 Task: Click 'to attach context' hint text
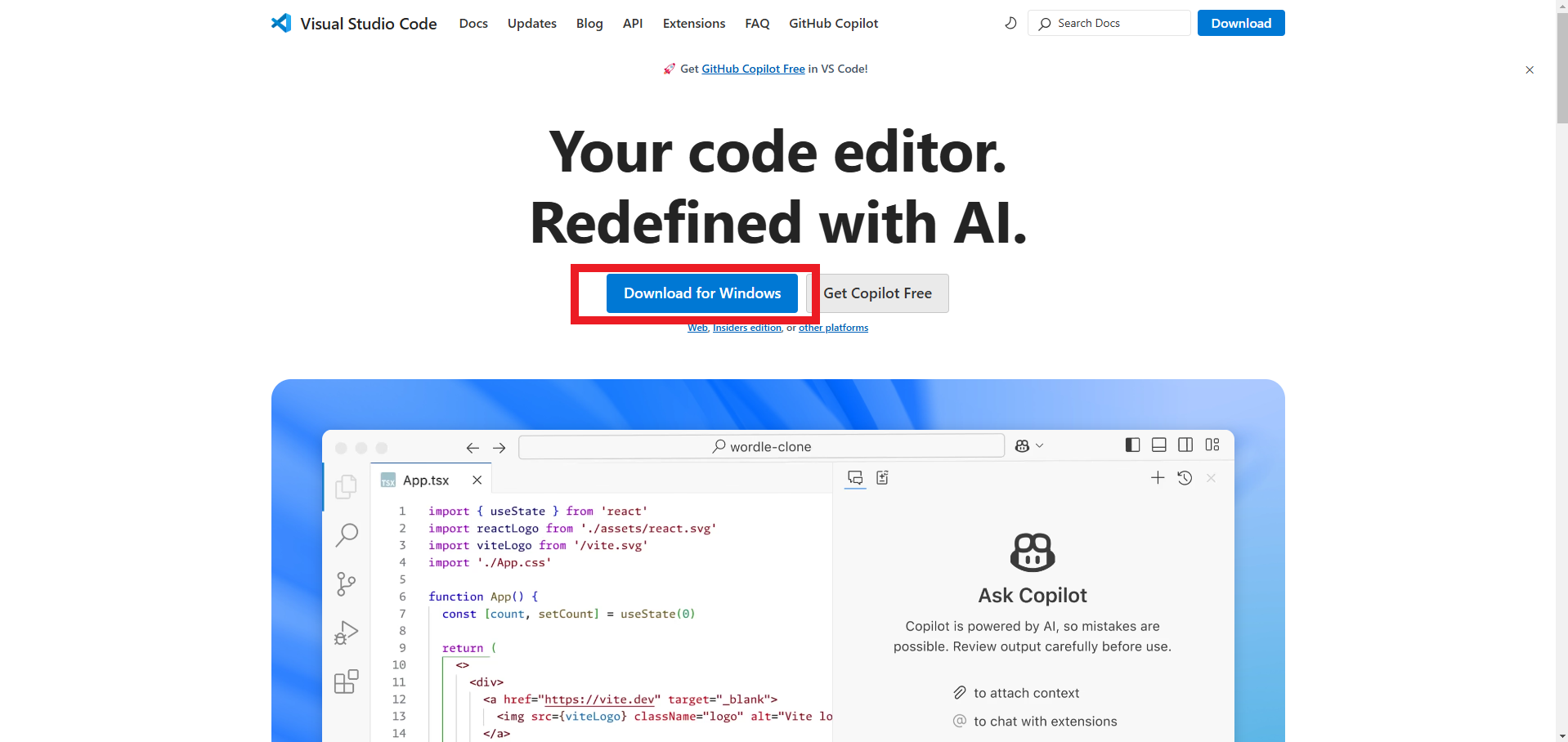tap(1026, 693)
